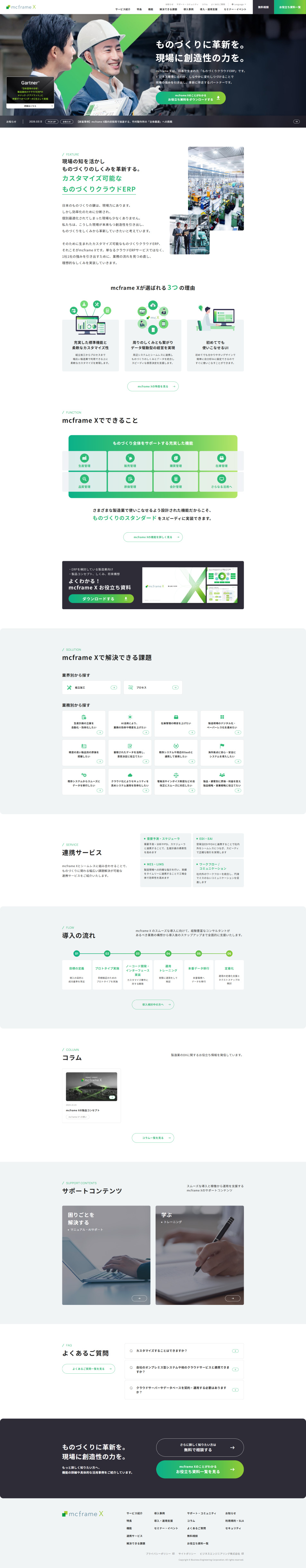
Task: Click the 製品・顧客別に原価 people icon
Action: tap(221, 775)
